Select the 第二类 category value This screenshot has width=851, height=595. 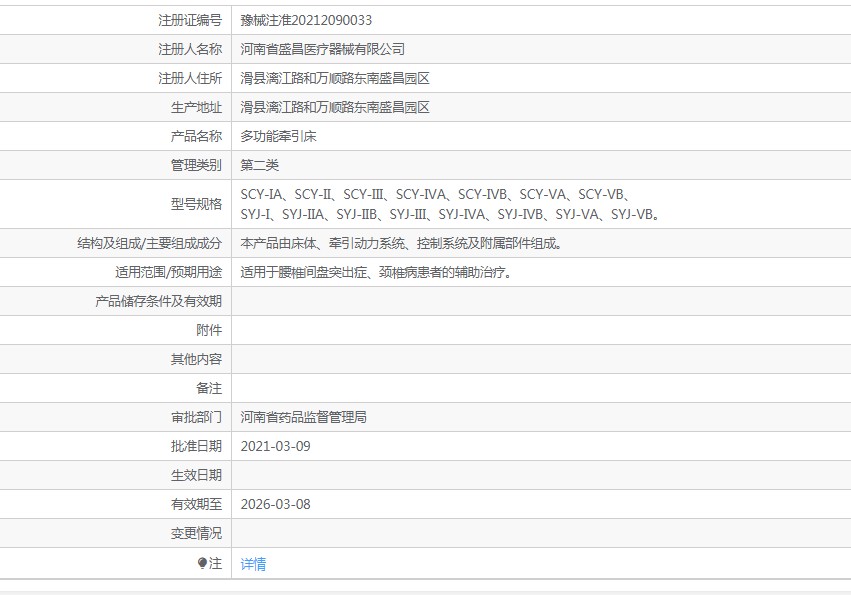tap(259, 165)
